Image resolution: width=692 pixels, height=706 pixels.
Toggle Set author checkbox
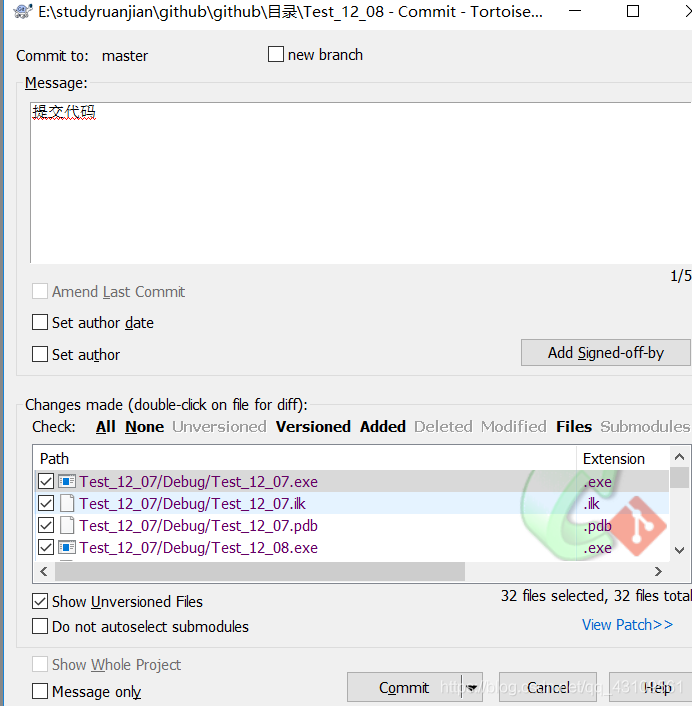click(x=40, y=354)
